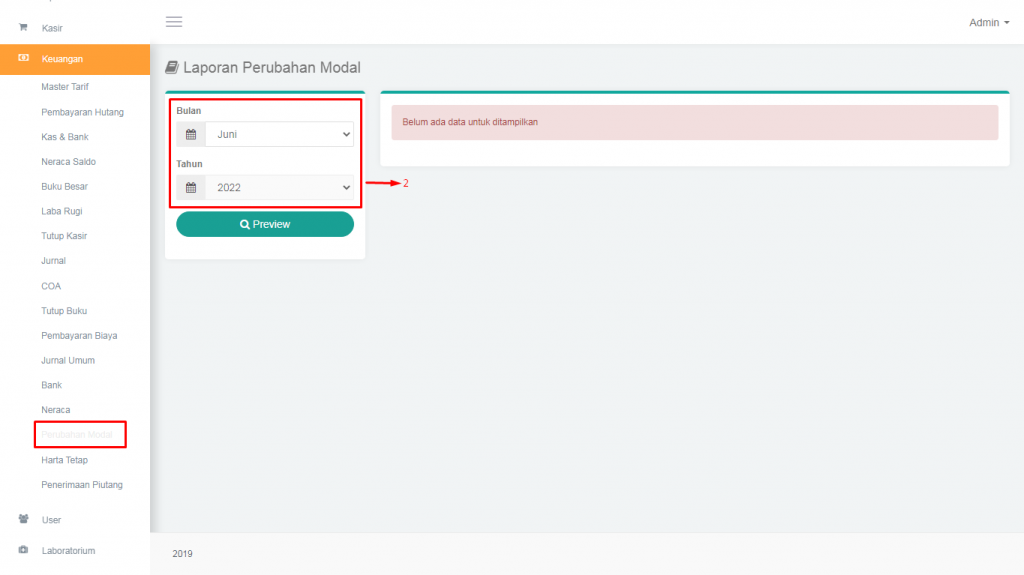The width and height of the screenshot is (1024, 575).
Task: Open Buku Besar ledger
Action: click(65, 187)
